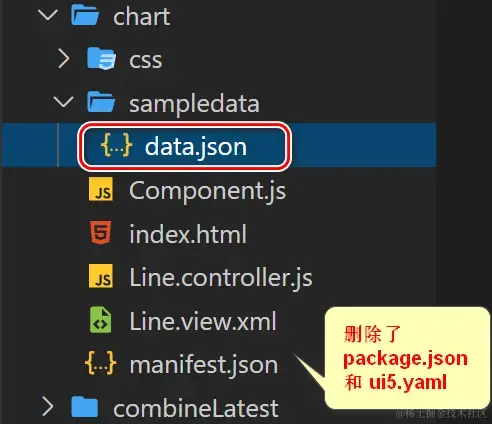The height and width of the screenshot is (424, 492).
Task: Click the css folder icon
Action: (101, 59)
